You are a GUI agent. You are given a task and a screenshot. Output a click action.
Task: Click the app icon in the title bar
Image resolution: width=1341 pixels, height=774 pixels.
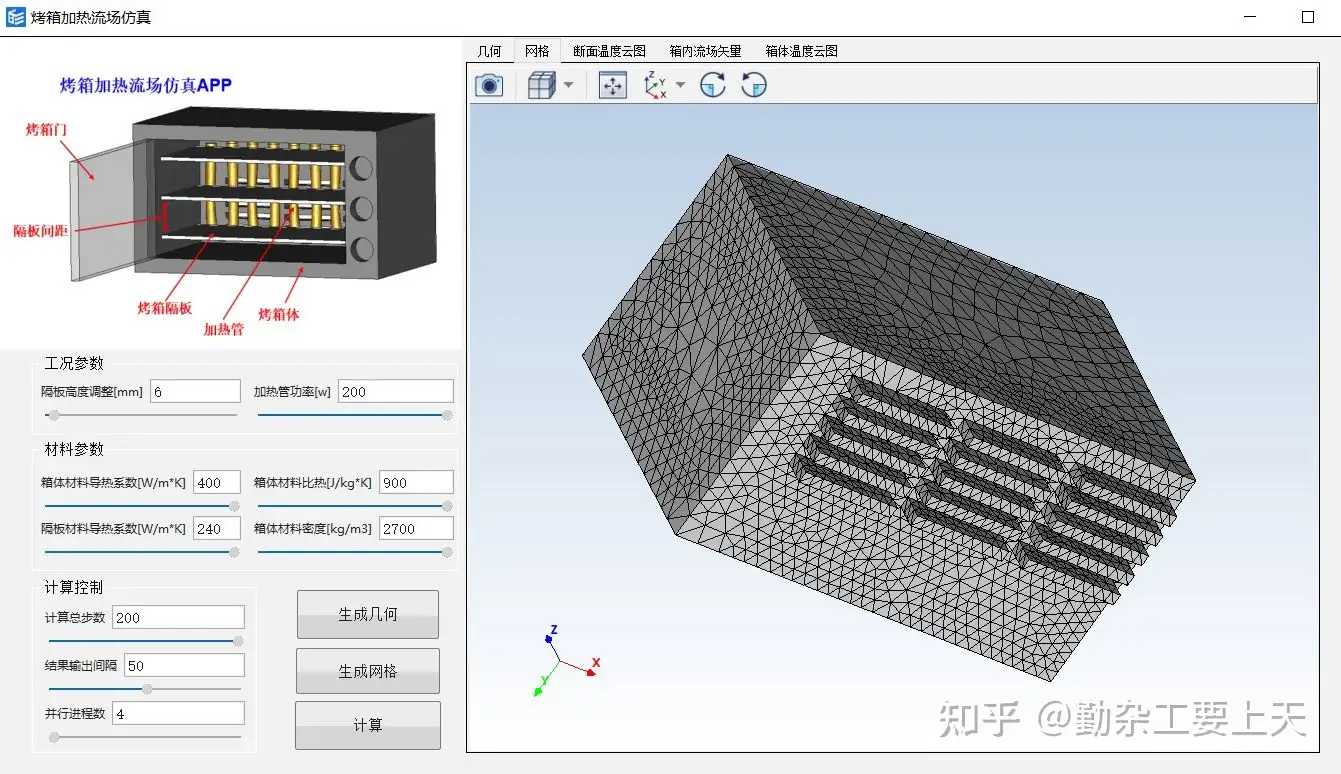16,17
